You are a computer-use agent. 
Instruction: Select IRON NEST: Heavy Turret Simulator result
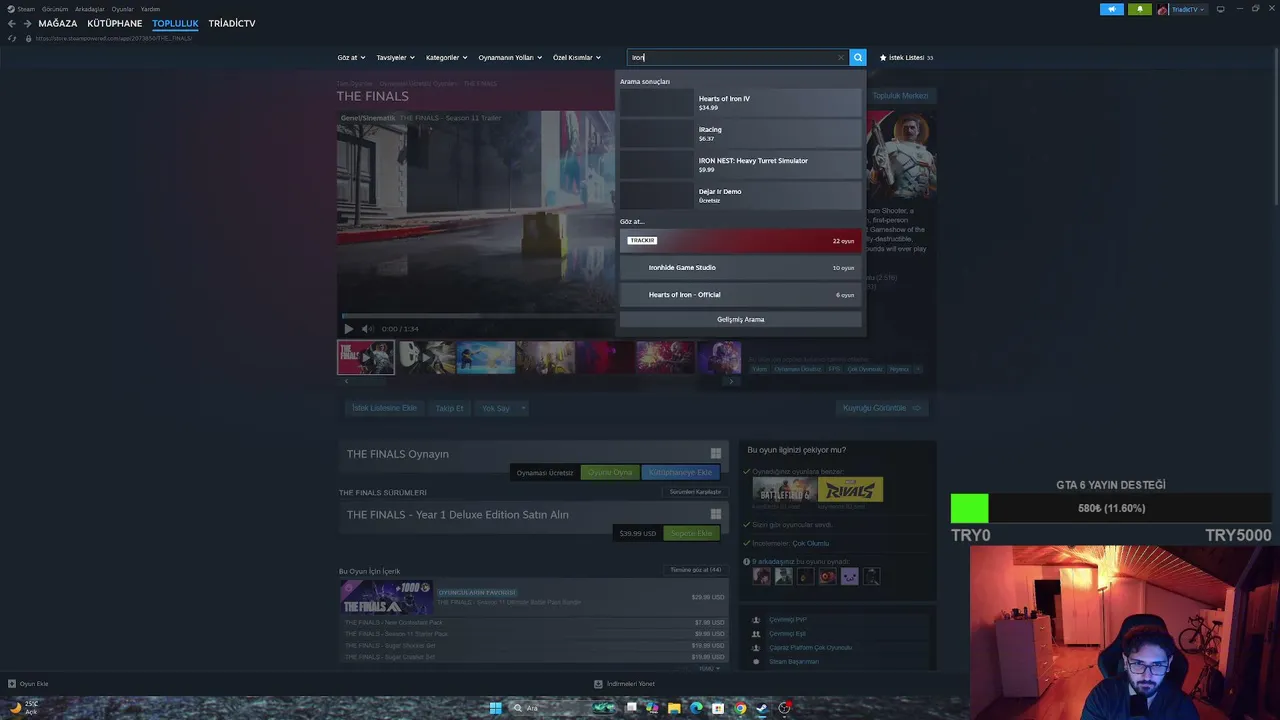740,164
